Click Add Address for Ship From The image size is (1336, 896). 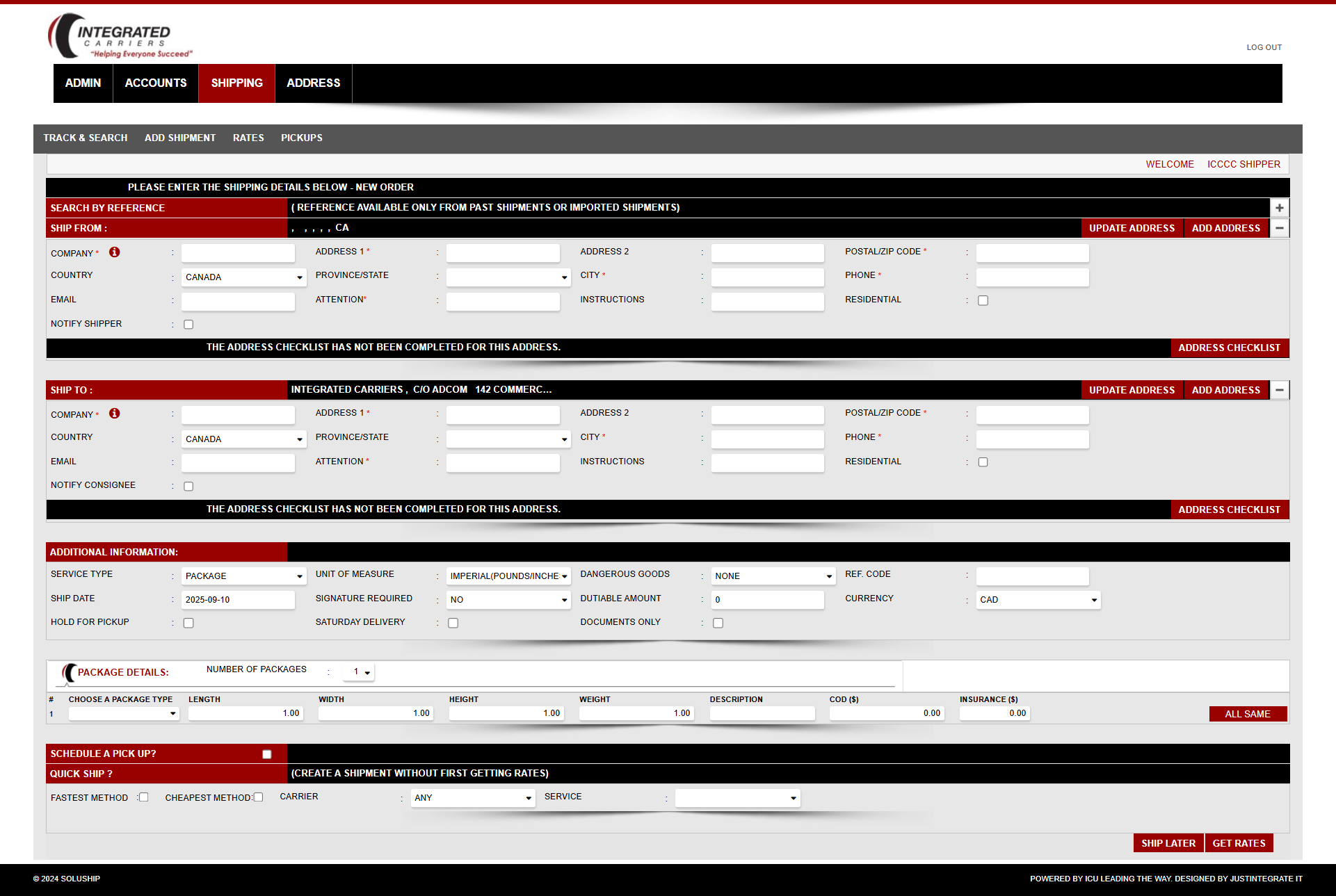[1226, 229]
